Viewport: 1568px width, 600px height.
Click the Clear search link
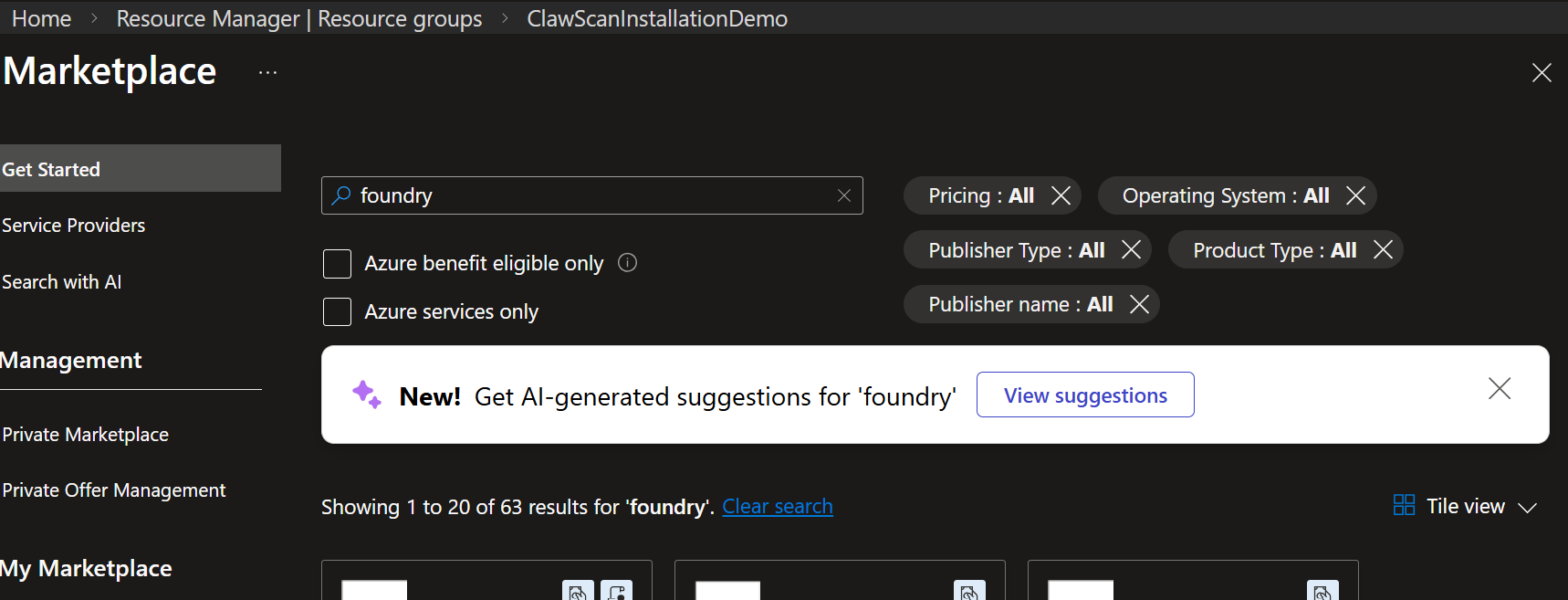(778, 506)
